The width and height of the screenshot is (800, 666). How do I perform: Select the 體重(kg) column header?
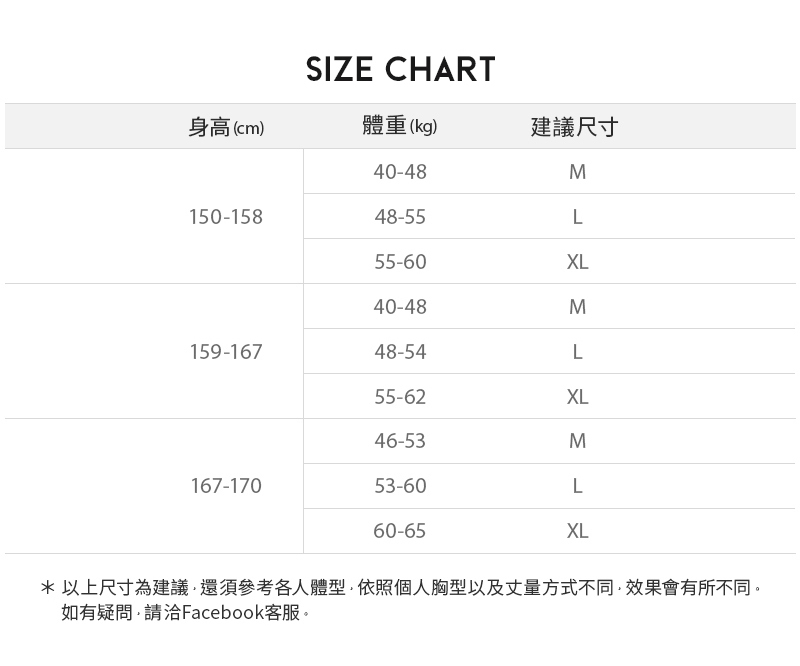click(x=400, y=127)
